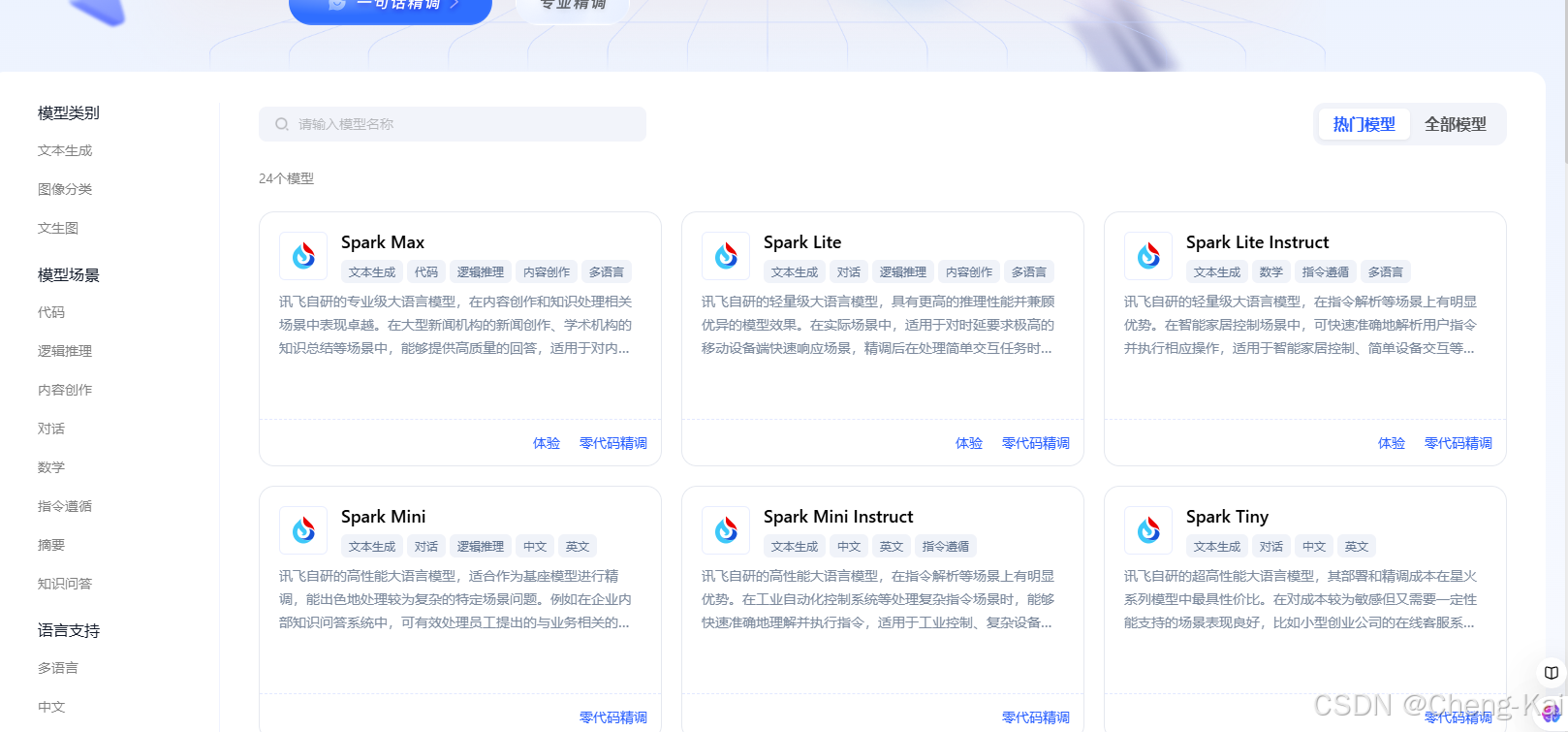Click the Spark Mini model logo icon
1568x732 pixels.
click(303, 530)
